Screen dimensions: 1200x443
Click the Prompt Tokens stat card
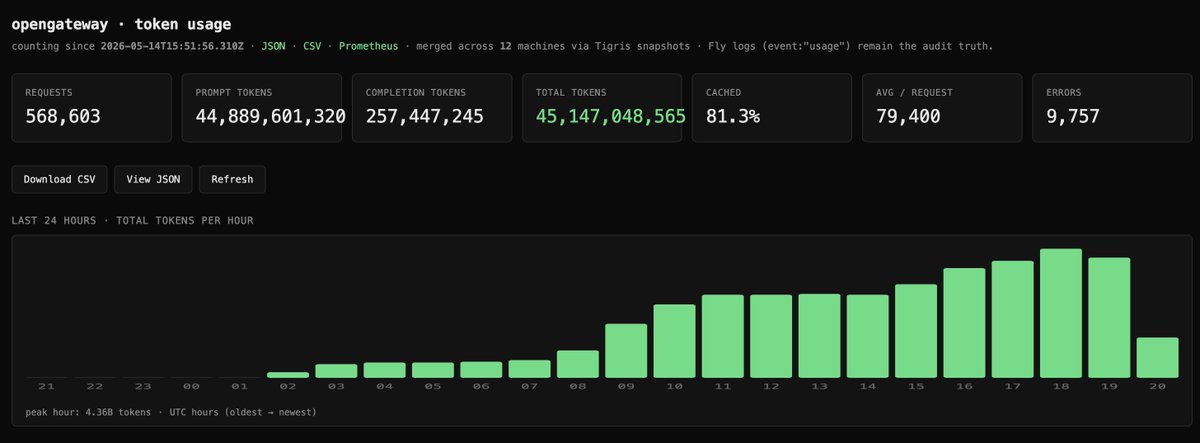click(263, 107)
